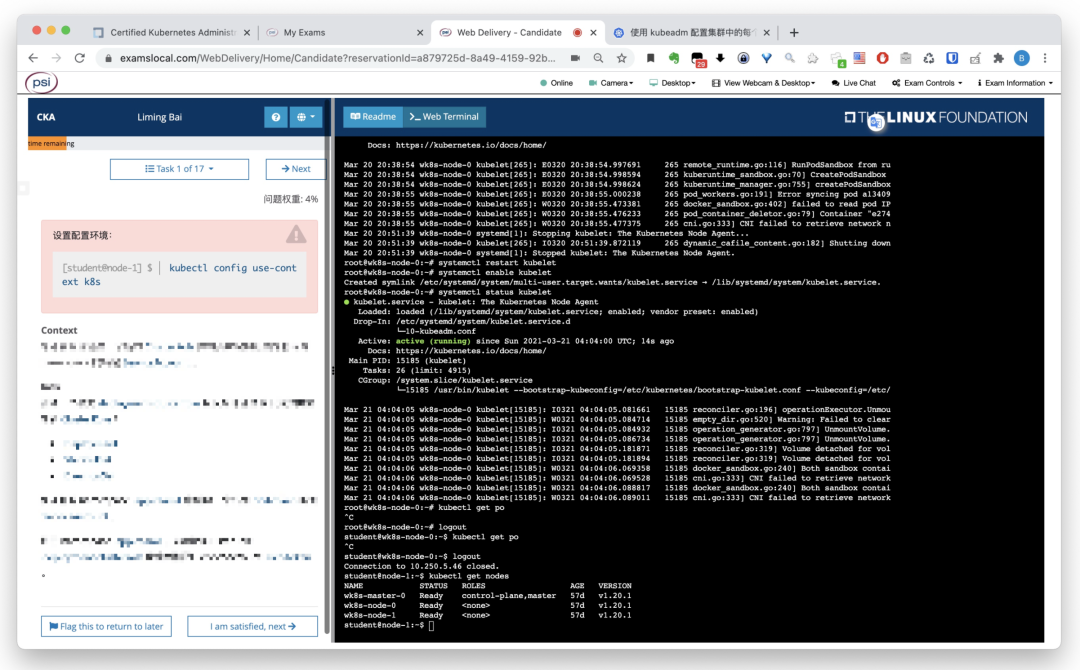Go to the Next task

click(295, 169)
